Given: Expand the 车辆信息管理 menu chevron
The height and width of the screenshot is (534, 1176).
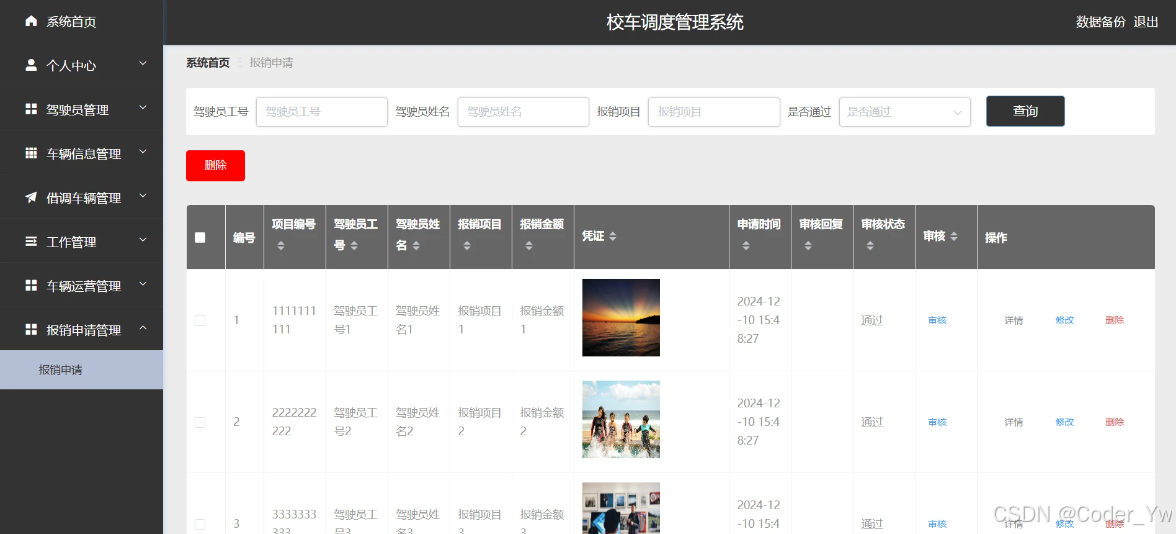Looking at the screenshot, I should (143, 153).
